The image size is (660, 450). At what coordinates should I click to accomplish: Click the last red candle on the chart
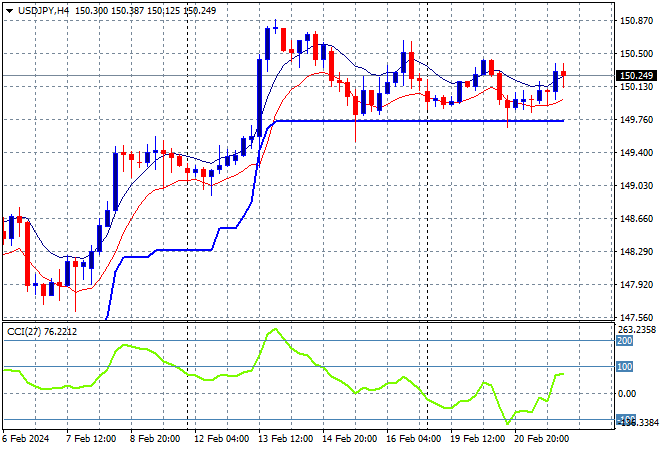[x=564, y=72]
